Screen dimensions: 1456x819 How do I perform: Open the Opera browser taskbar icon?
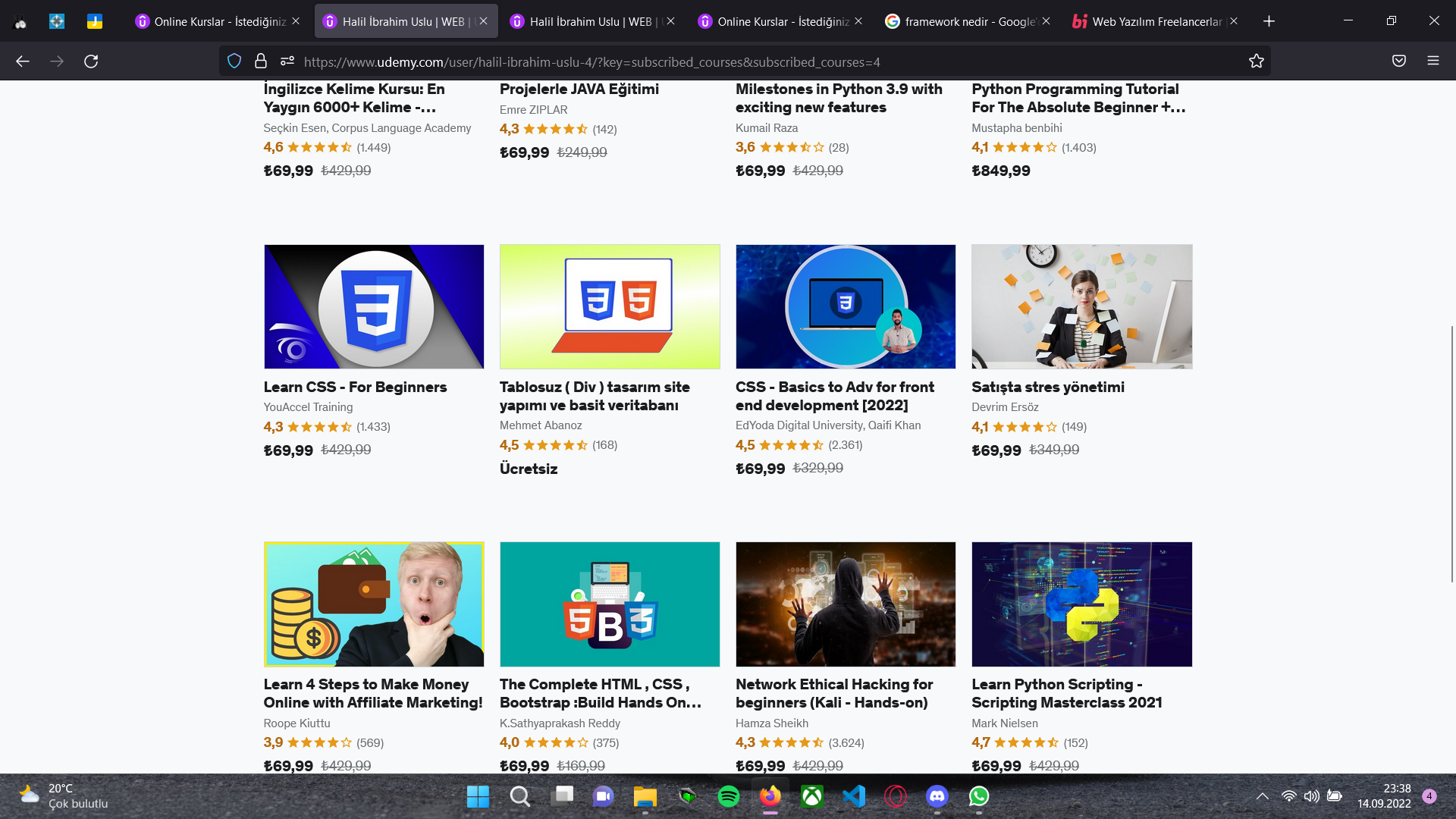(x=896, y=796)
